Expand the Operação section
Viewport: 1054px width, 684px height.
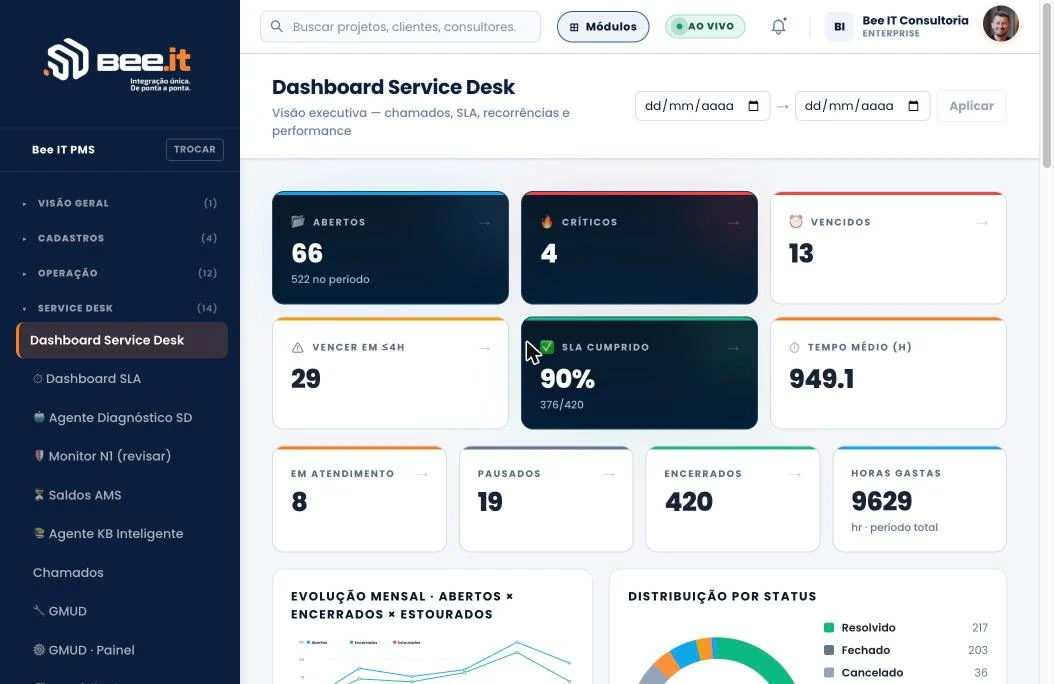120,273
